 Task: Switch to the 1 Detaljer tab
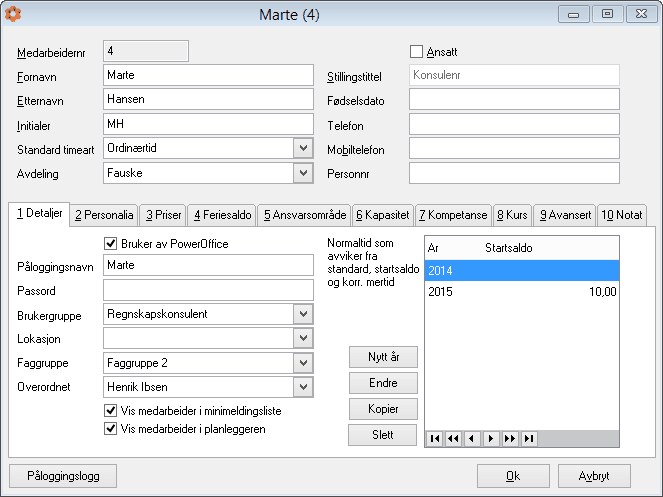[39, 214]
